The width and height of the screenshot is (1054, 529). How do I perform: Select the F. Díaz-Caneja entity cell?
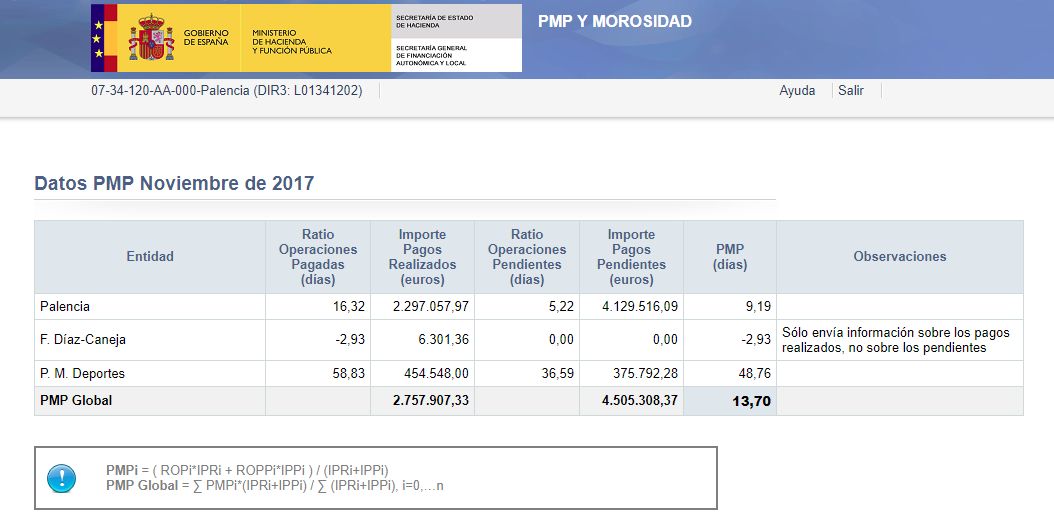(83, 340)
